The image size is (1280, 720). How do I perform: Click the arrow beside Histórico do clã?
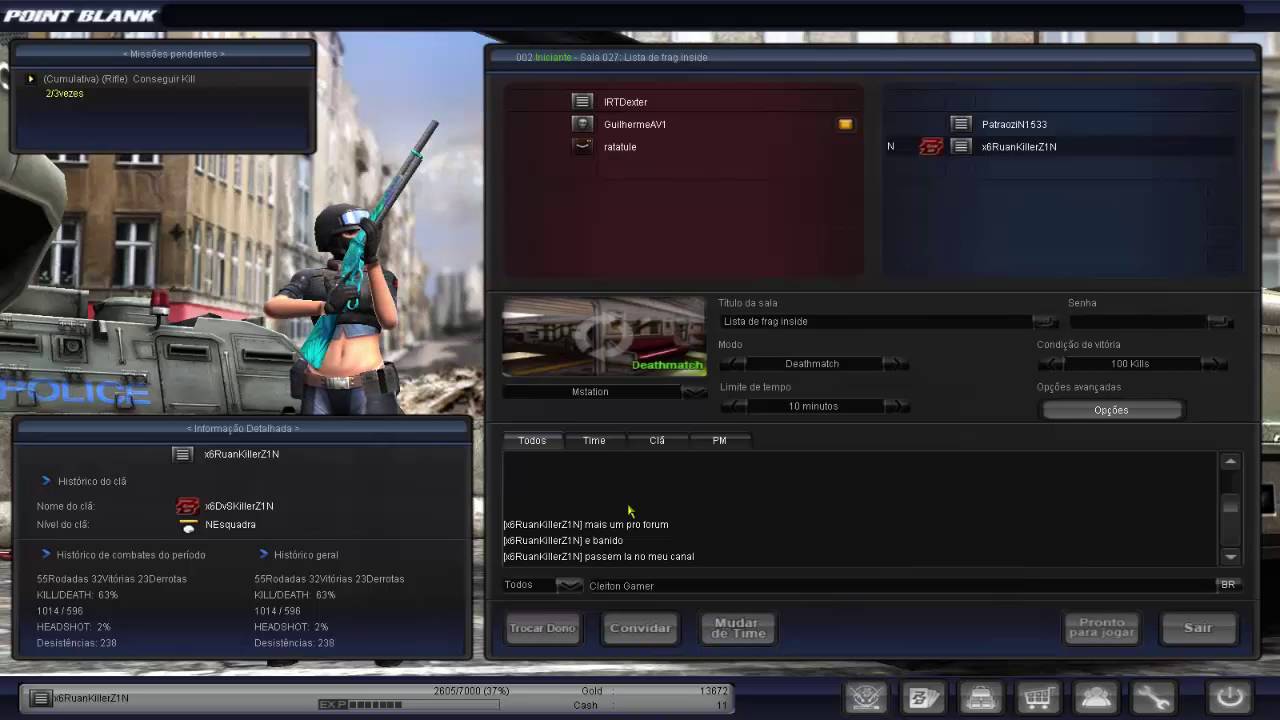(46, 481)
